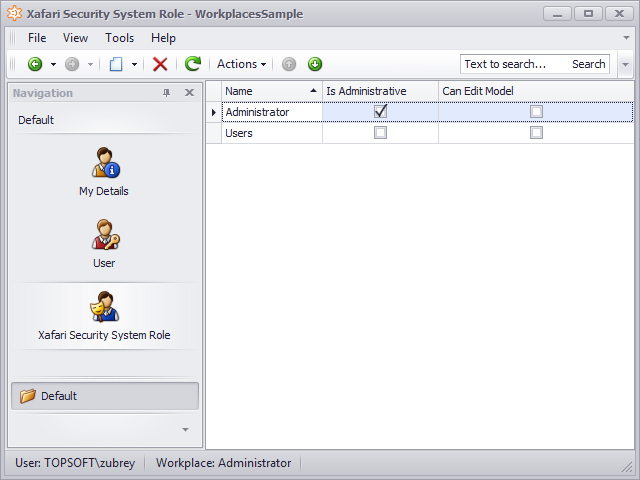
Task: Sort by the Name column header
Action: pos(272,91)
